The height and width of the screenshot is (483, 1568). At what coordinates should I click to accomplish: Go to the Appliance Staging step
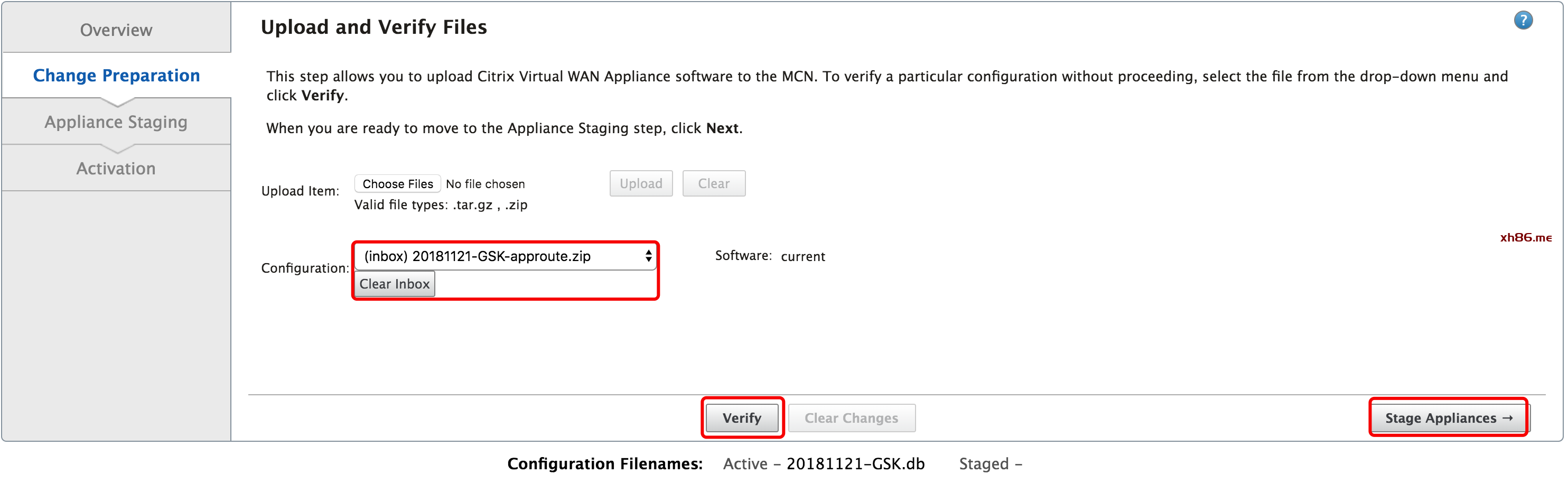coord(116,122)
